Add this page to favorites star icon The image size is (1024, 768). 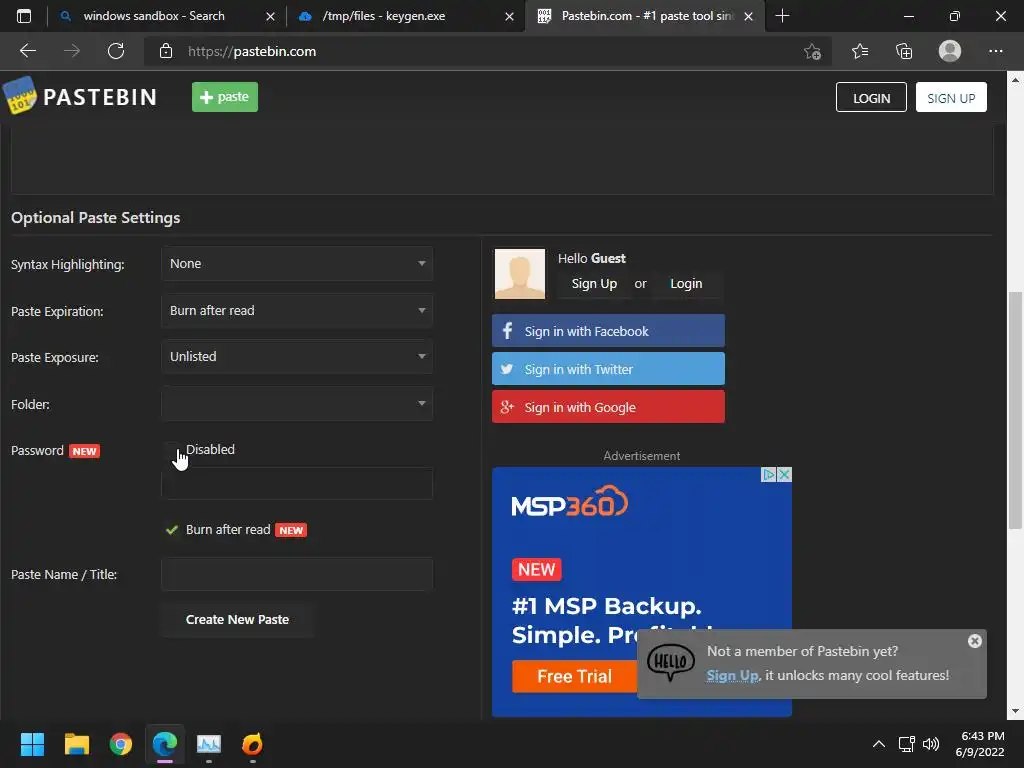812,51
